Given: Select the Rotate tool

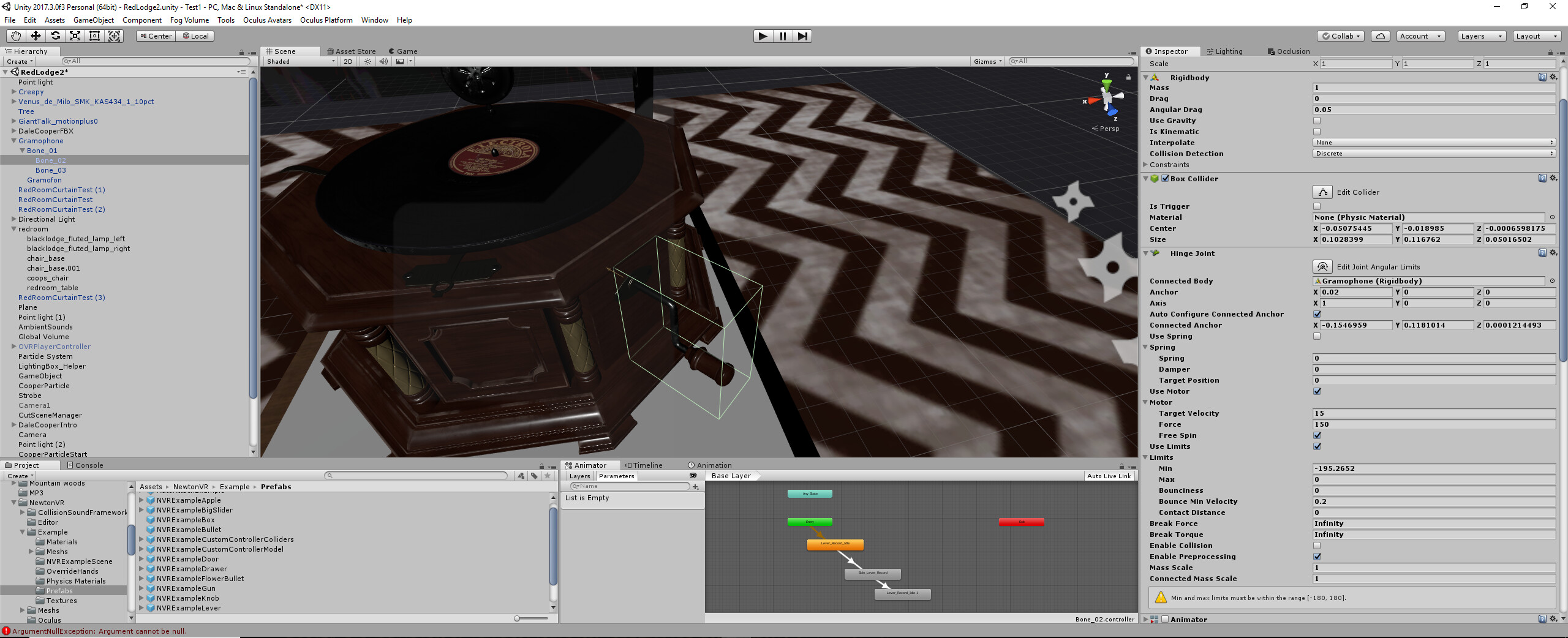Looking at the screenshot, I should 56,36.
